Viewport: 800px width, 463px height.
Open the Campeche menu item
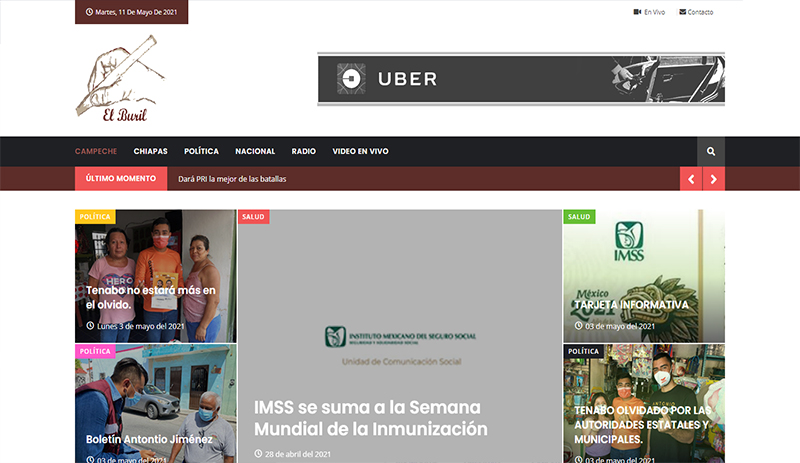tap(96, 151)
